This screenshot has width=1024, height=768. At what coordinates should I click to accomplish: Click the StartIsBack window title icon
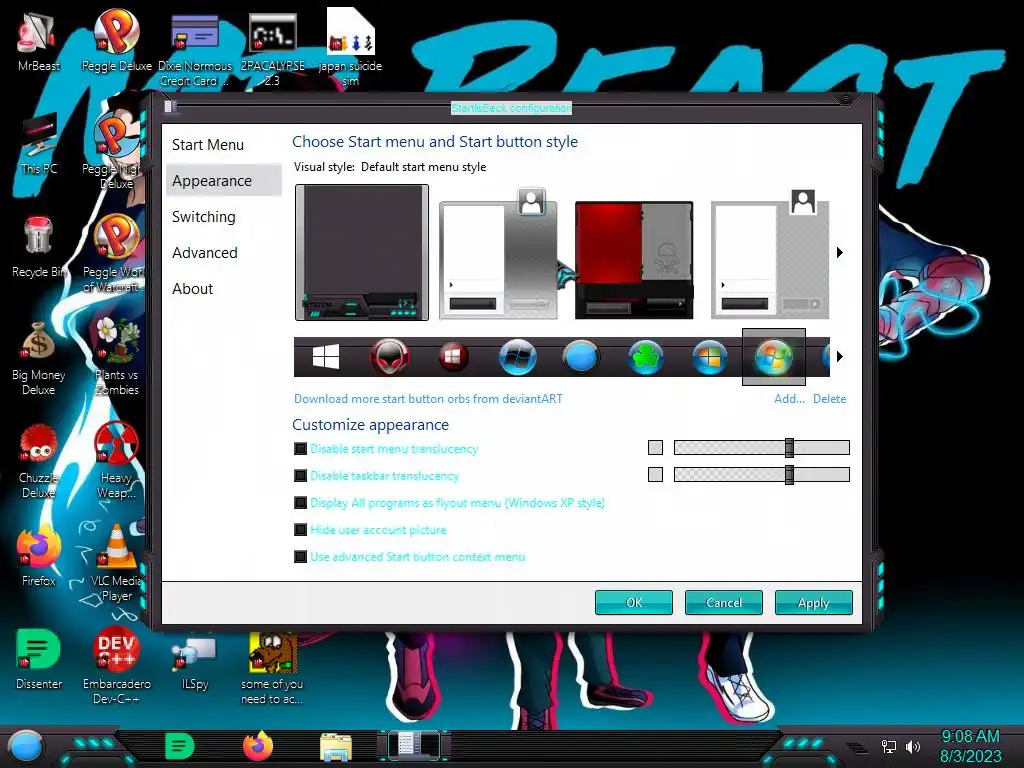[170, 106]
